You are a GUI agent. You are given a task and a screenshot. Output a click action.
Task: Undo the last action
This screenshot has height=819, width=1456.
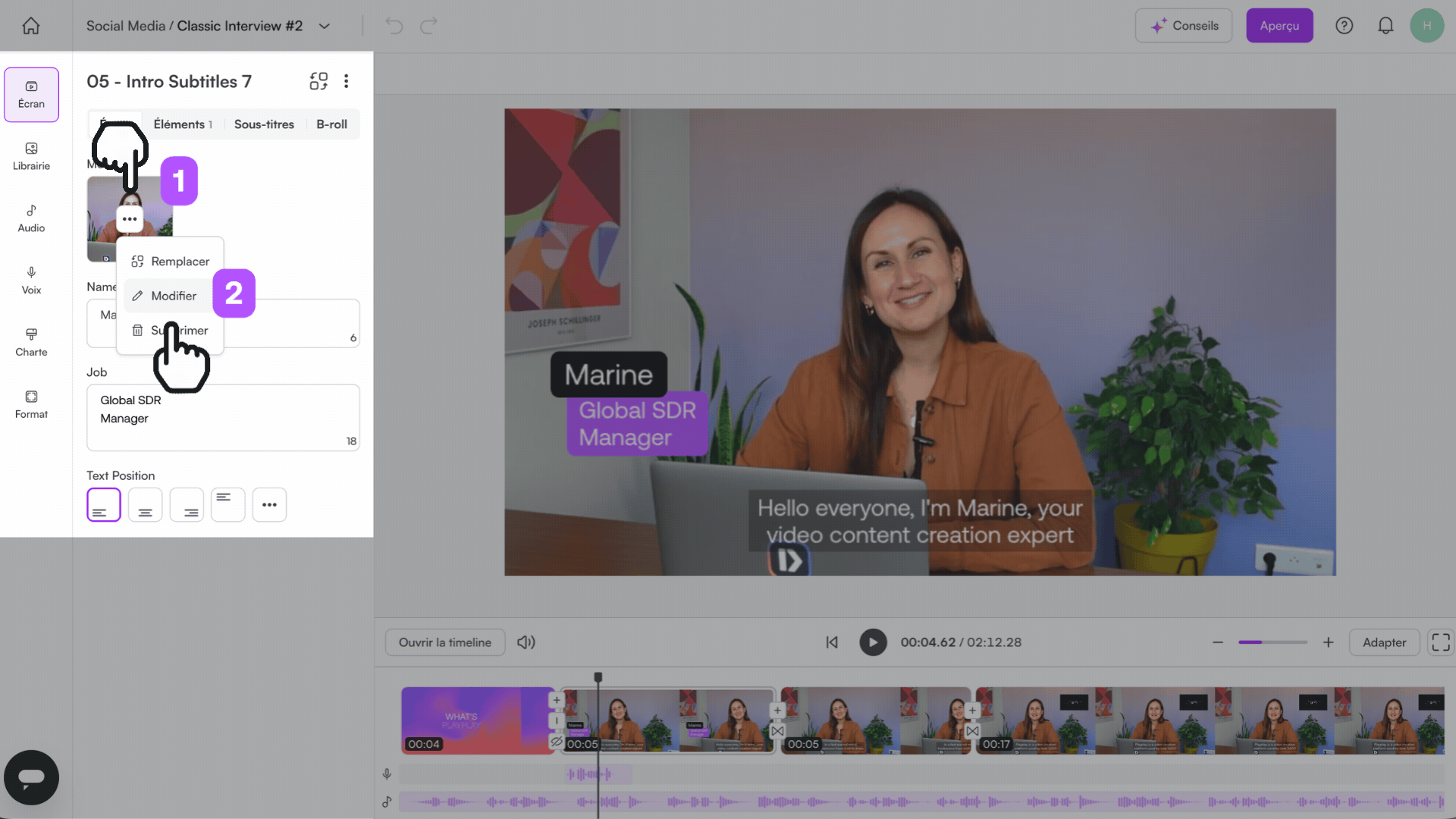[394, 26]
